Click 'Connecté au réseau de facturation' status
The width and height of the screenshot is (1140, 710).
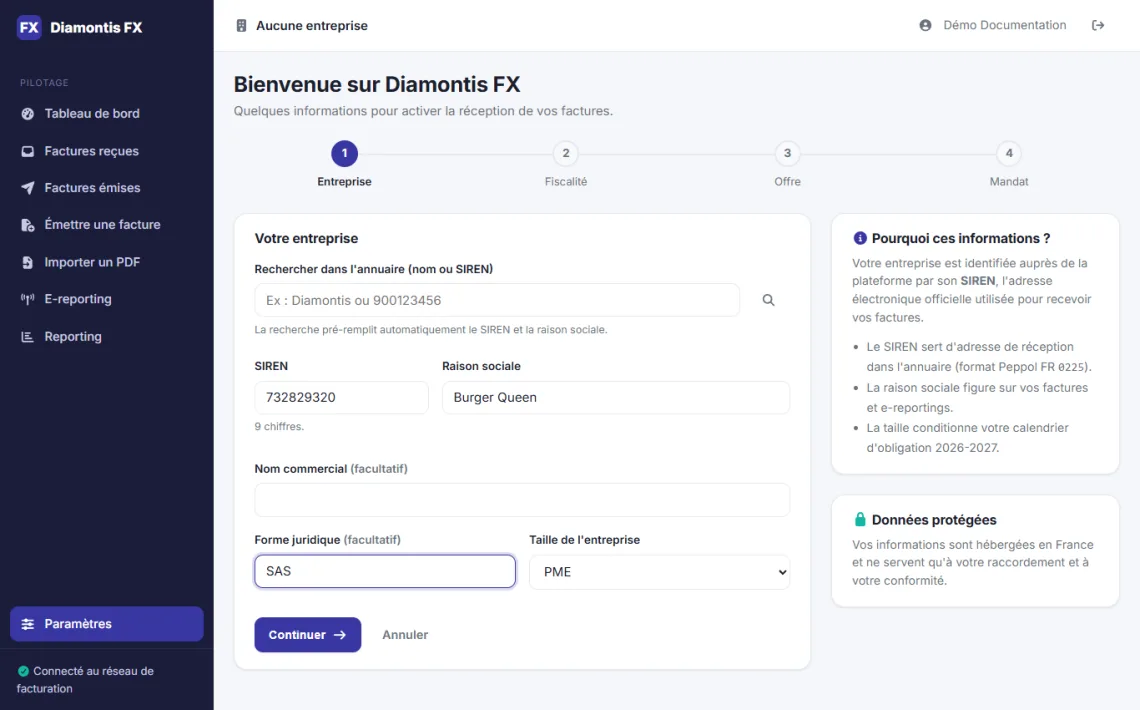(x=86, y=679)
